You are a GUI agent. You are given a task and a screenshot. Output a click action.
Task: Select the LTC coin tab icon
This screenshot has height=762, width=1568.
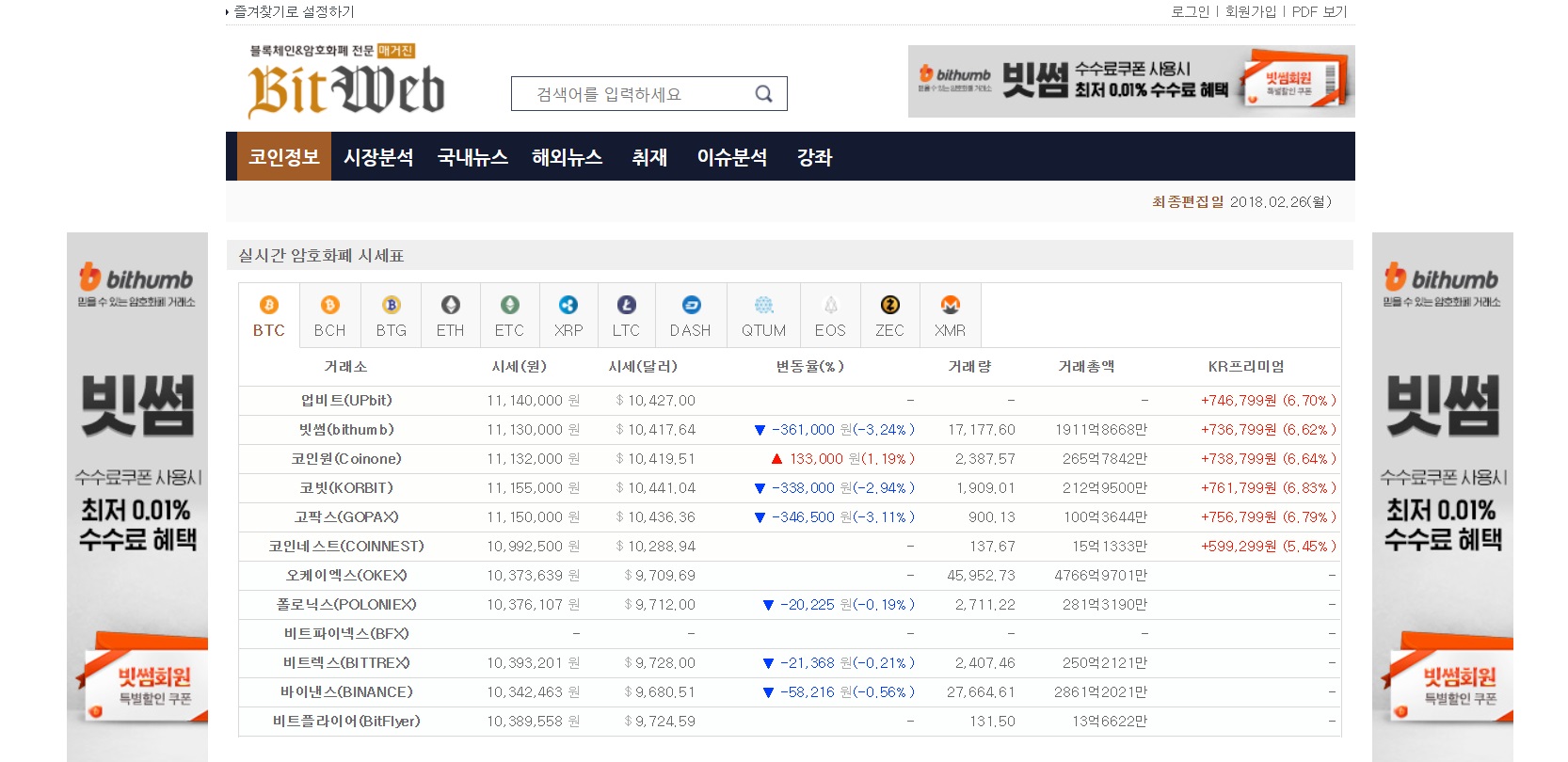pos(626,305)
